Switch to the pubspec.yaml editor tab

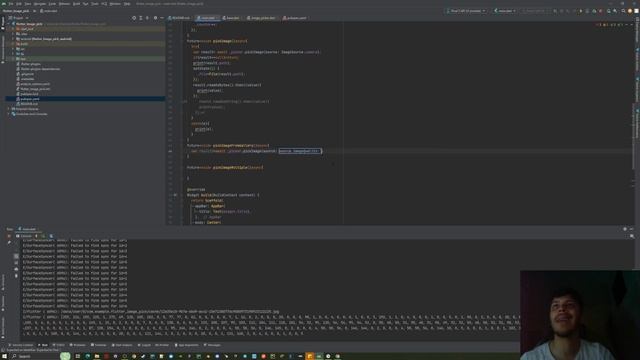coord(295,18)
